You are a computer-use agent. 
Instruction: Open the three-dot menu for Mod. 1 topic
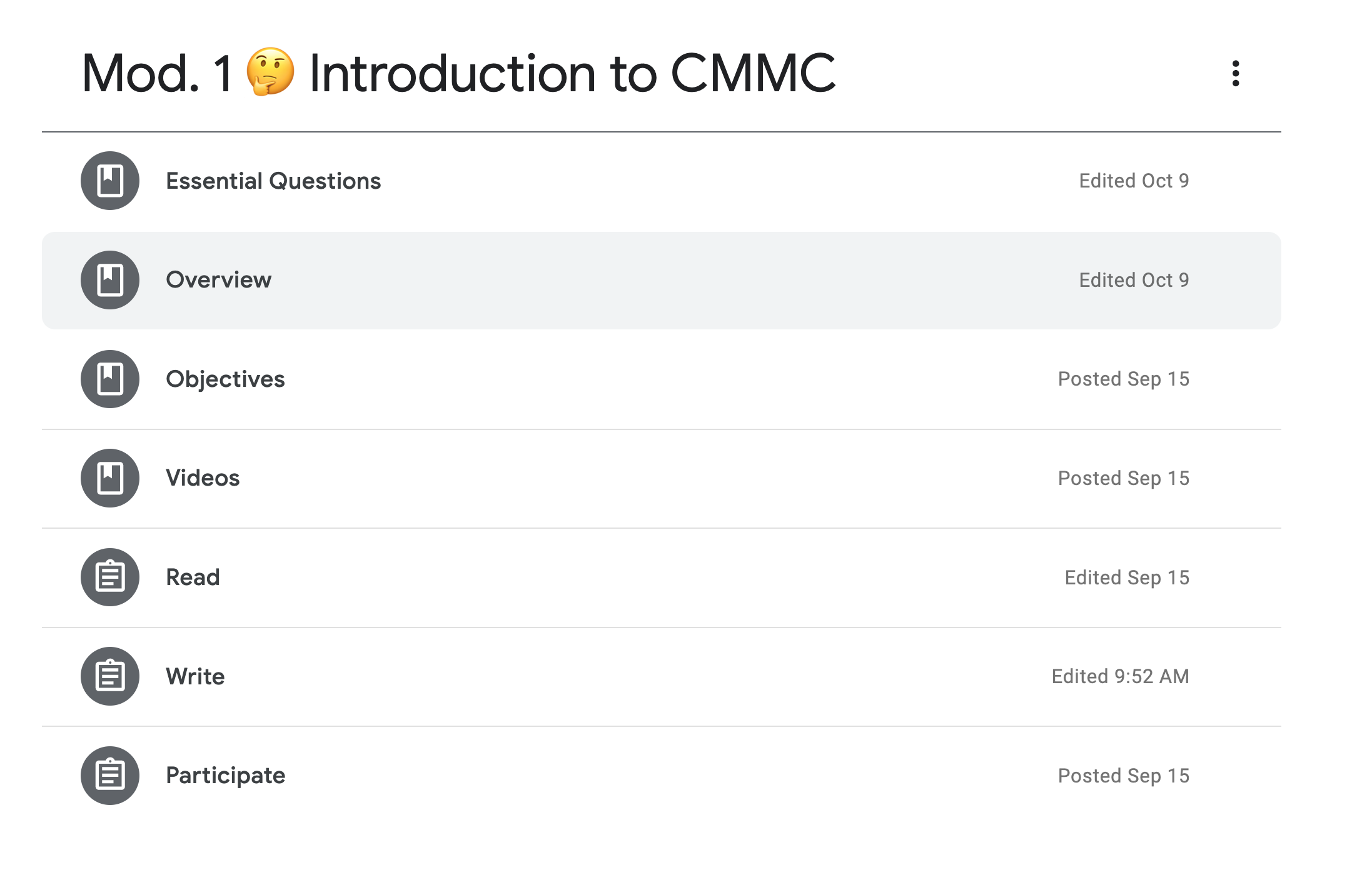pyautogui.click(x=1235, y=73)
